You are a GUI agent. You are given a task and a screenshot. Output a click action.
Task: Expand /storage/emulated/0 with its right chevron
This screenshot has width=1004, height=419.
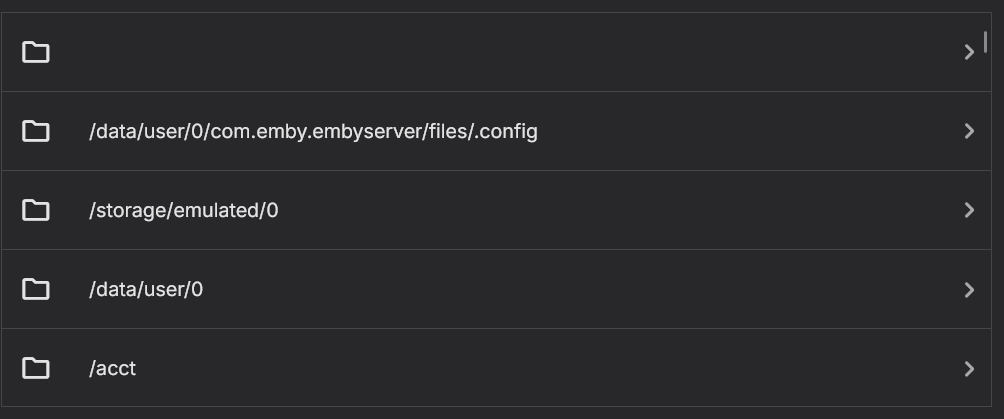pyautogui.click(x=968, y=210)
